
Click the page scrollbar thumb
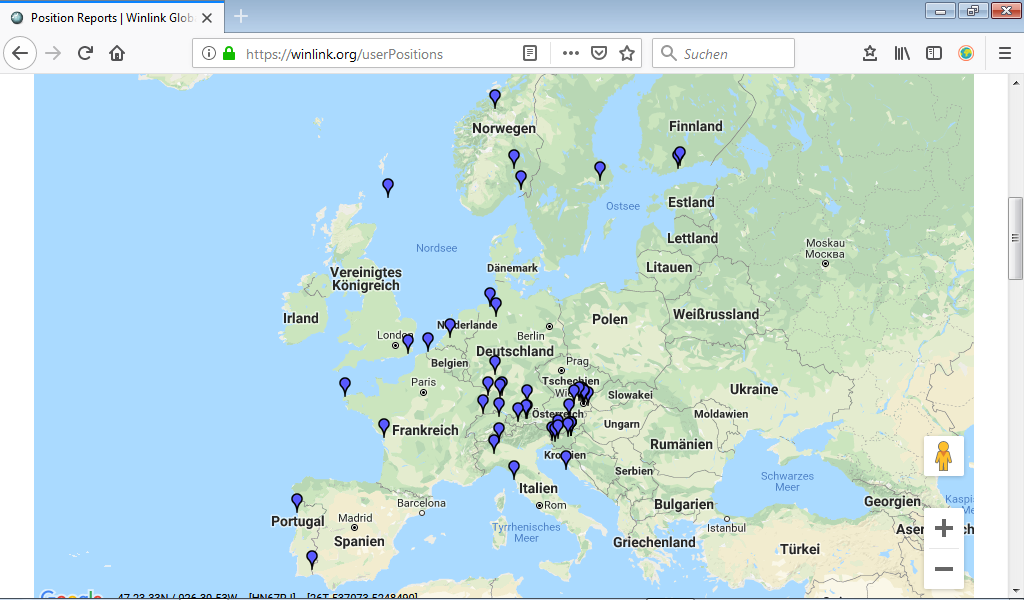pyautogui.click(x=1015, y=238)
